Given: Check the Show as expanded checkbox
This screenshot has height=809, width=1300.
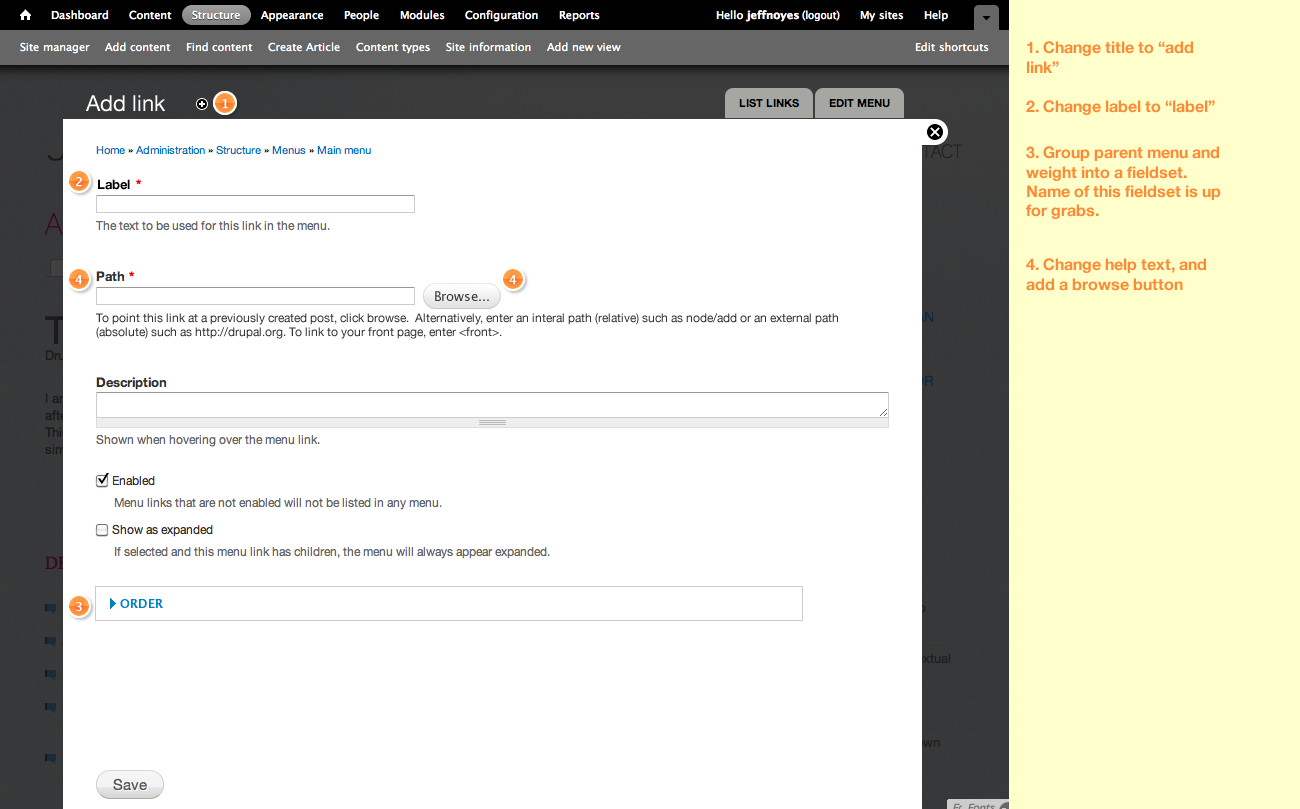Looking at the screenshot, I should [102, 530].
